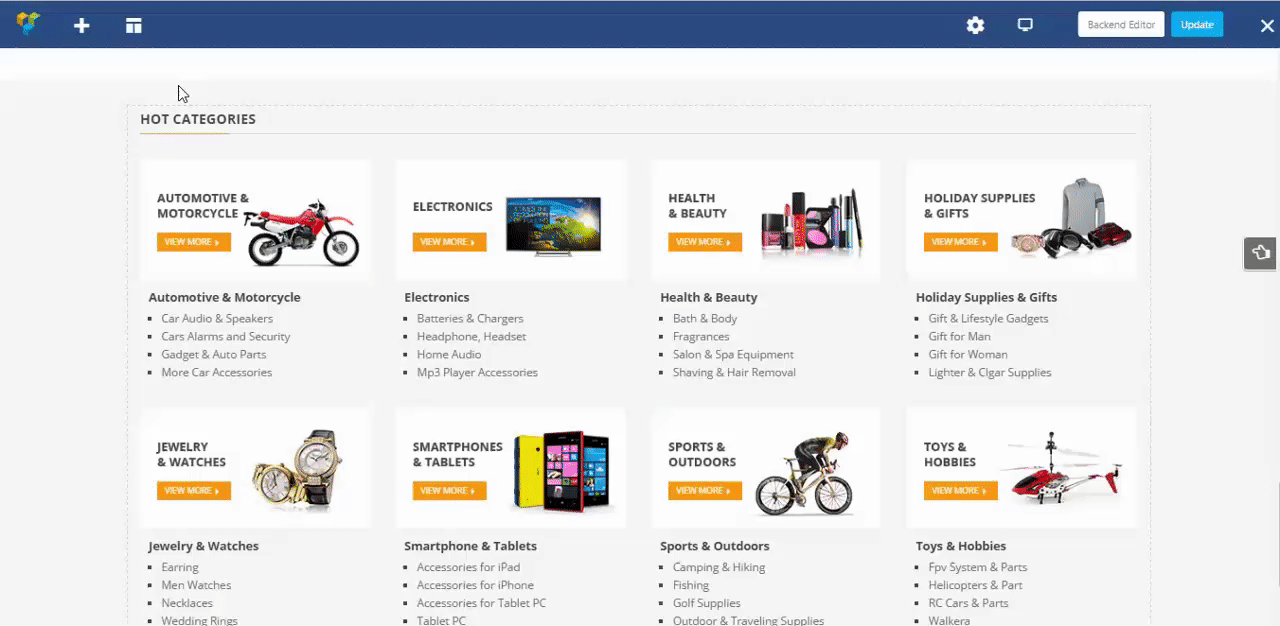Open page settings gear icon
Screen dimensions: 1280x626
point(975,25)
